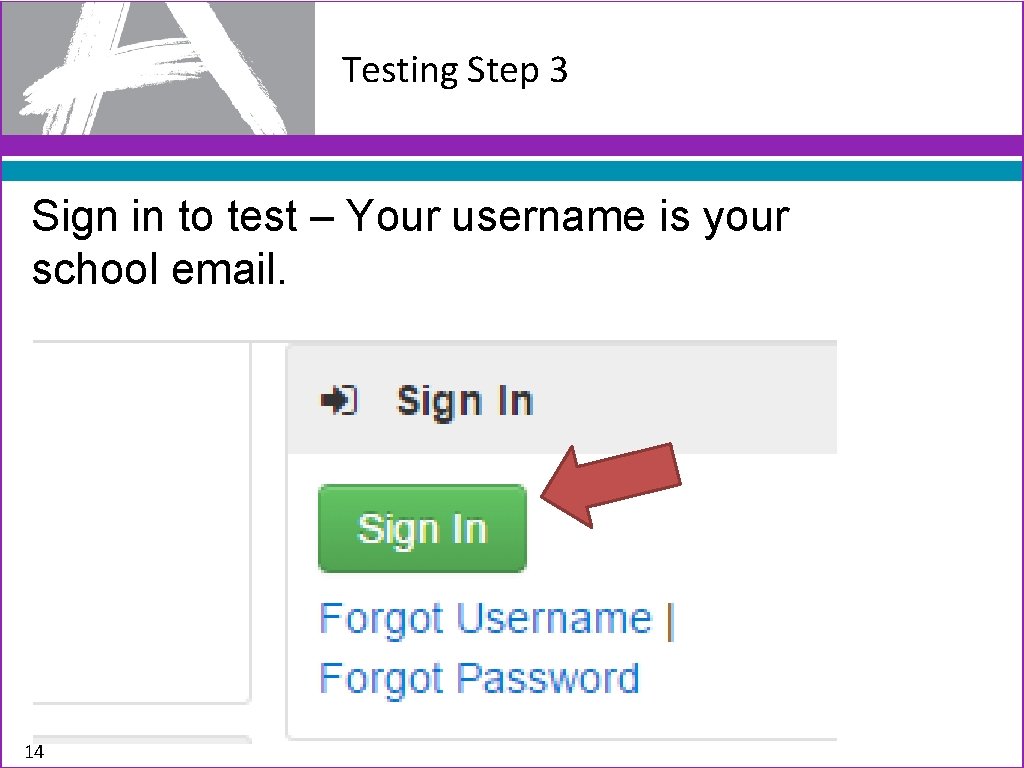This screenshot has height=768, width=1024.
Task: Click the A logo's crossing stroke
Action: (110, 80)
